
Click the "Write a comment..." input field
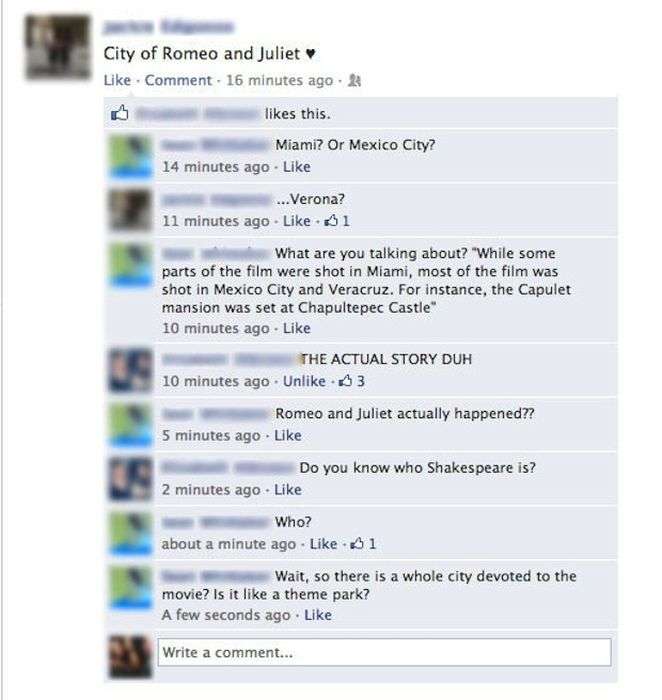[384, 652]
